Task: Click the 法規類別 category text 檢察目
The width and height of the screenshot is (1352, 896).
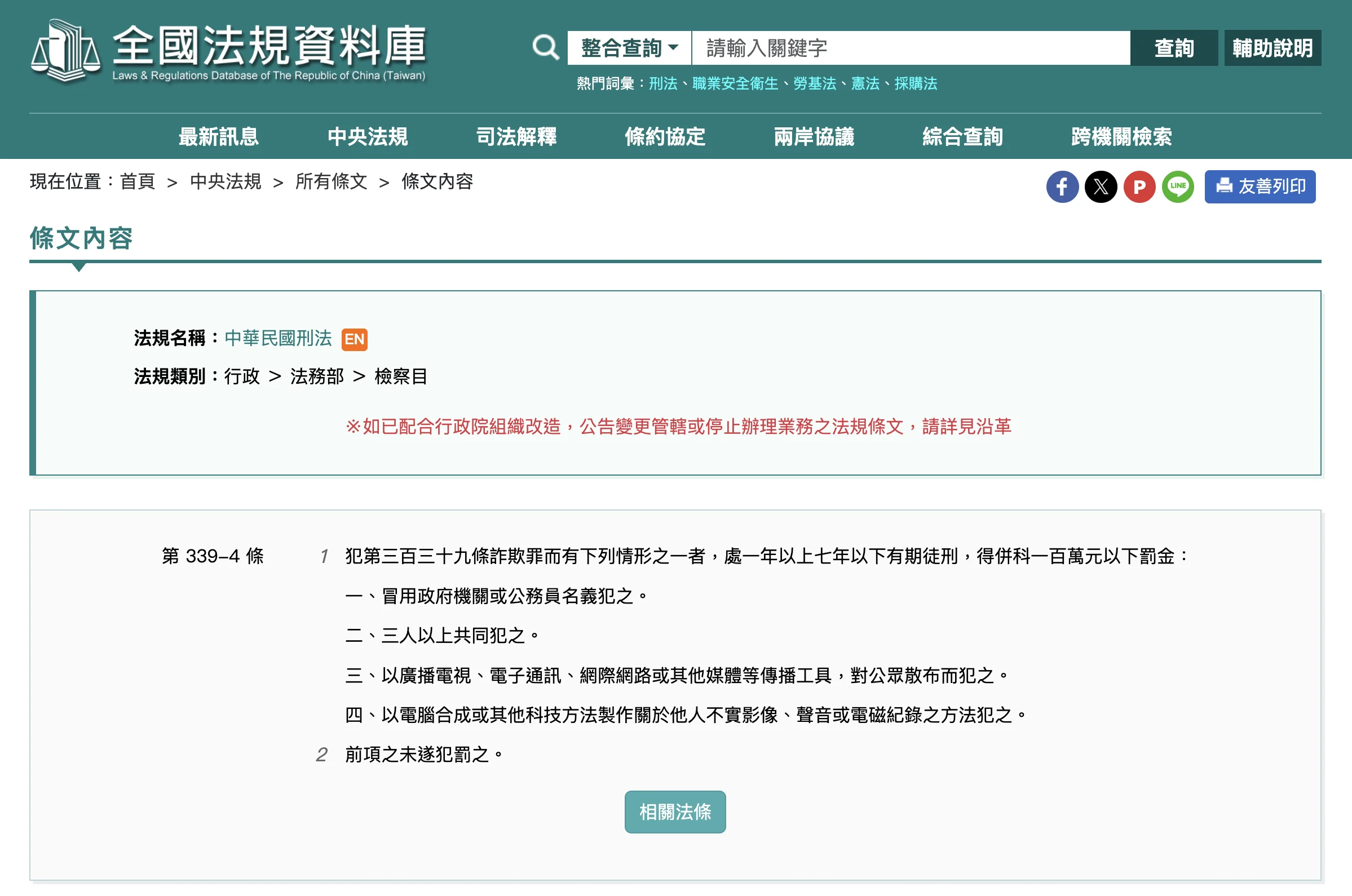Action: point(401,376)
